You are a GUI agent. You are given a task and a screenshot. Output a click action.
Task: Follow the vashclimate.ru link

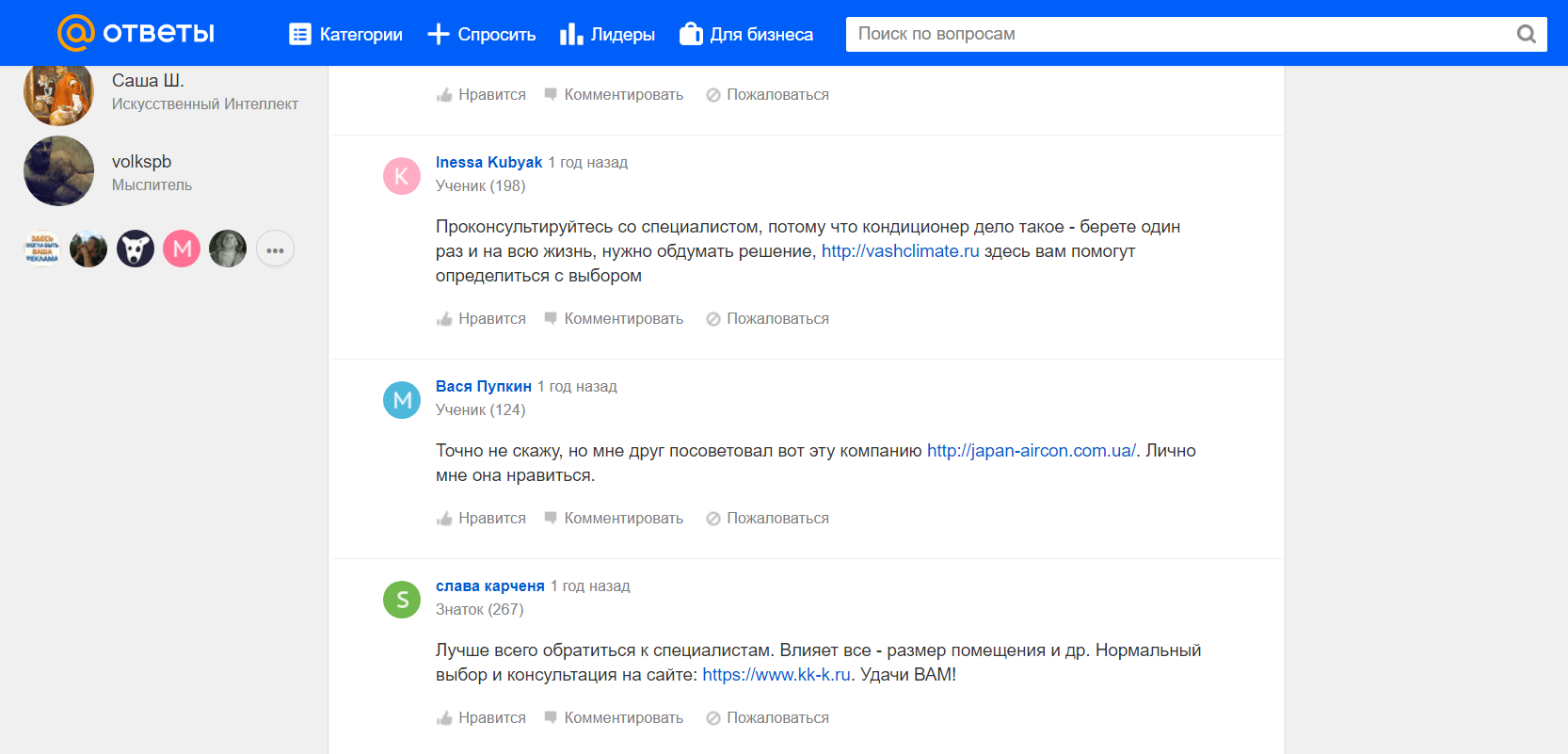pyautogui.click(x=901, y=251)
